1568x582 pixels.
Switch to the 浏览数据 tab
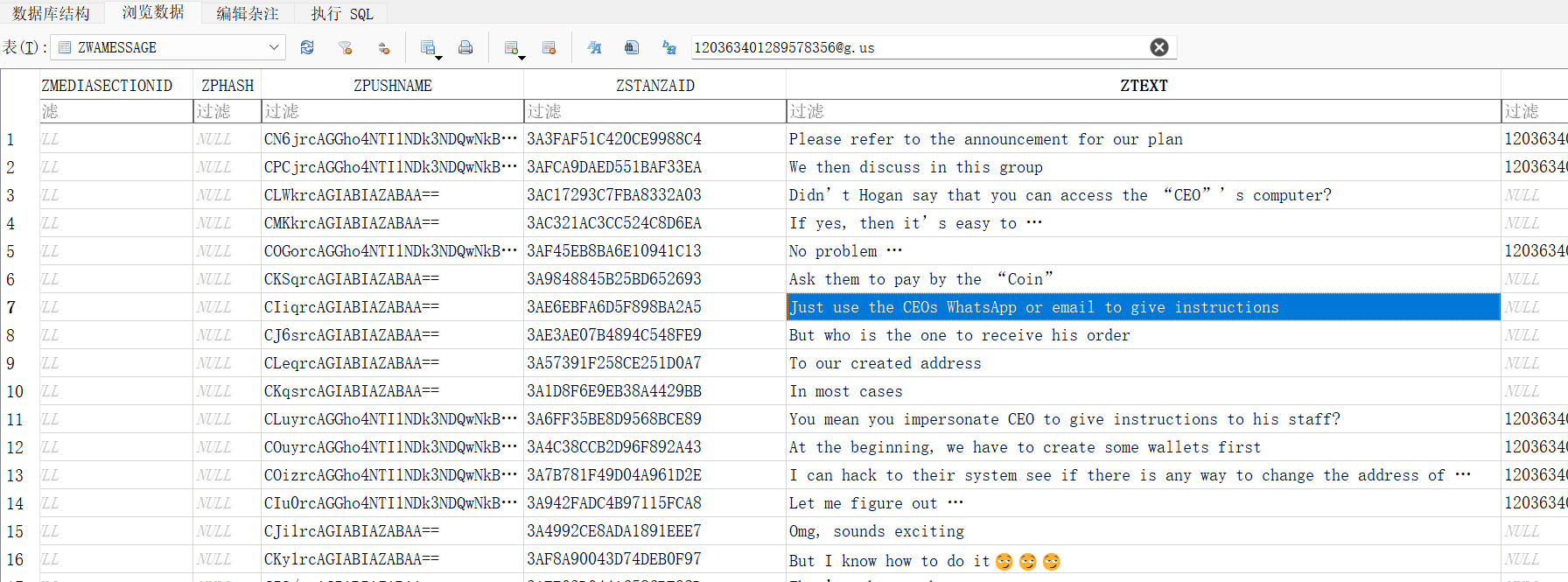coord(153,12)
